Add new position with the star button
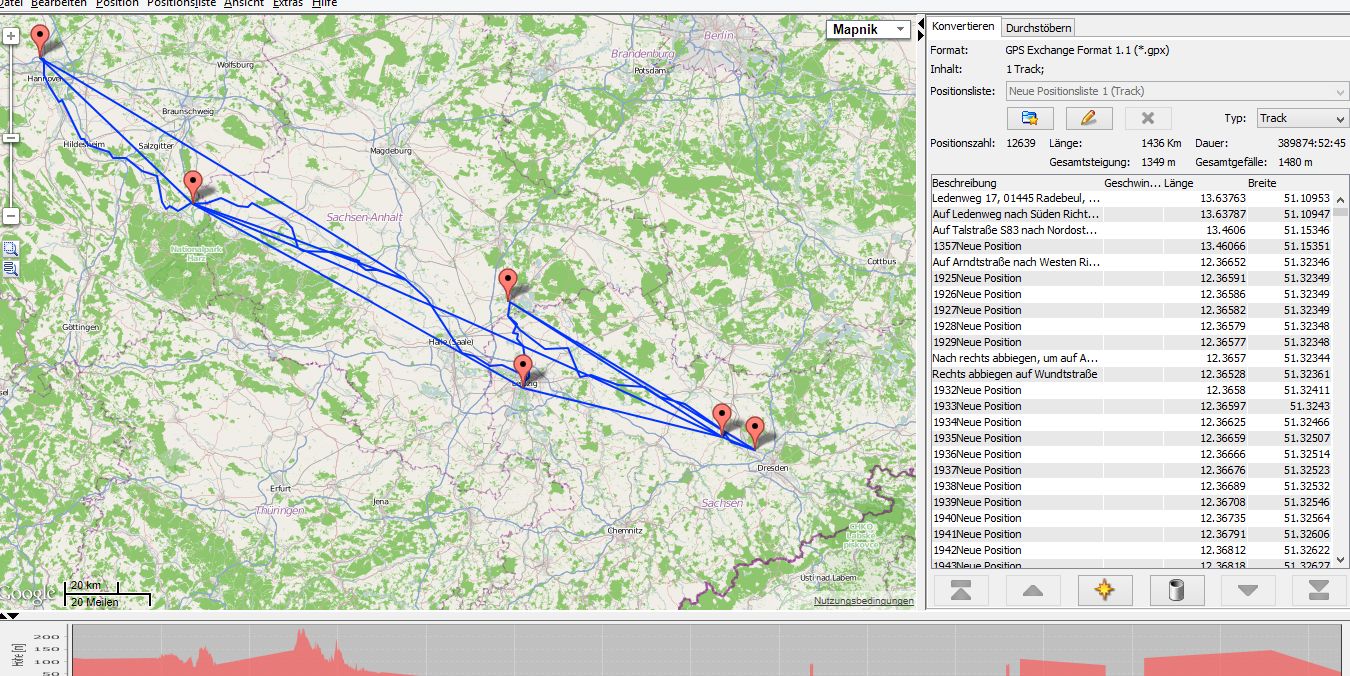1350x676 pixels. pyautogui.click(x=1104, y=591)
